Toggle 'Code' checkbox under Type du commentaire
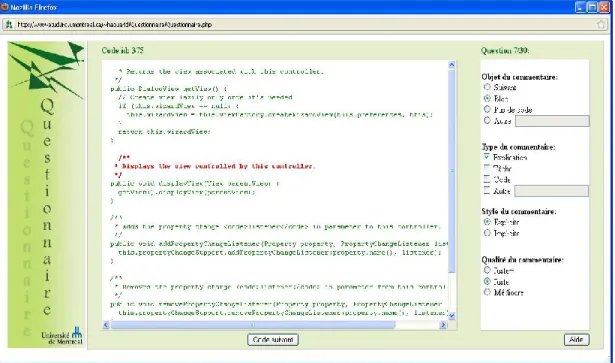The height and width of the screenshot is (363, 615). click(x=487, y=179)
